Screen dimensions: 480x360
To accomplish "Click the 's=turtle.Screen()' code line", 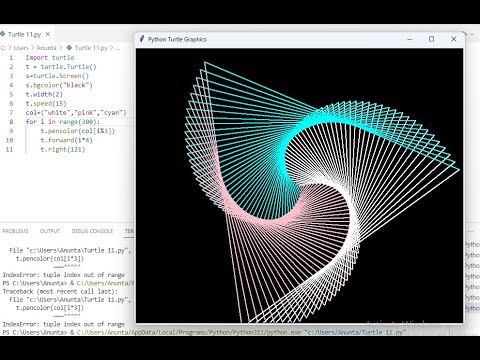I will pyautogui.click(x=57, y=76).
